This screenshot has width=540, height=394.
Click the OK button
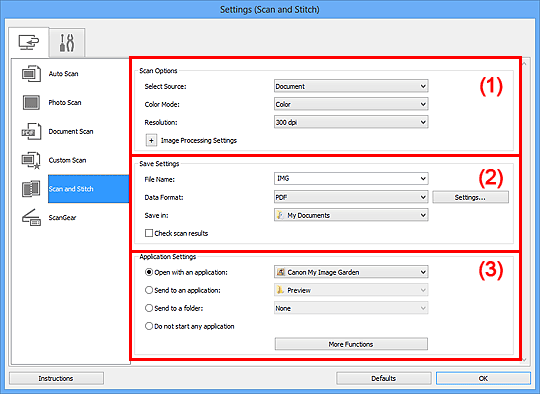click(x=483, y=378)
